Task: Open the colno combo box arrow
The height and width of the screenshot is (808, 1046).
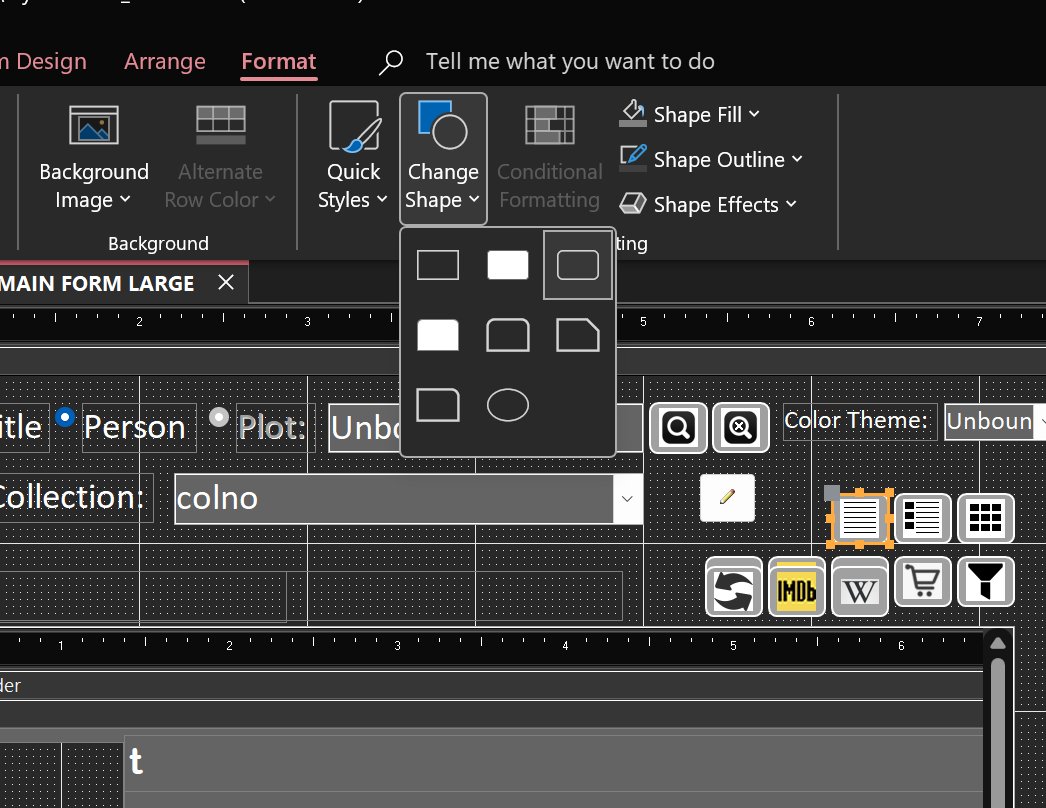Action: pyautogui.click(x=627, y=498)
